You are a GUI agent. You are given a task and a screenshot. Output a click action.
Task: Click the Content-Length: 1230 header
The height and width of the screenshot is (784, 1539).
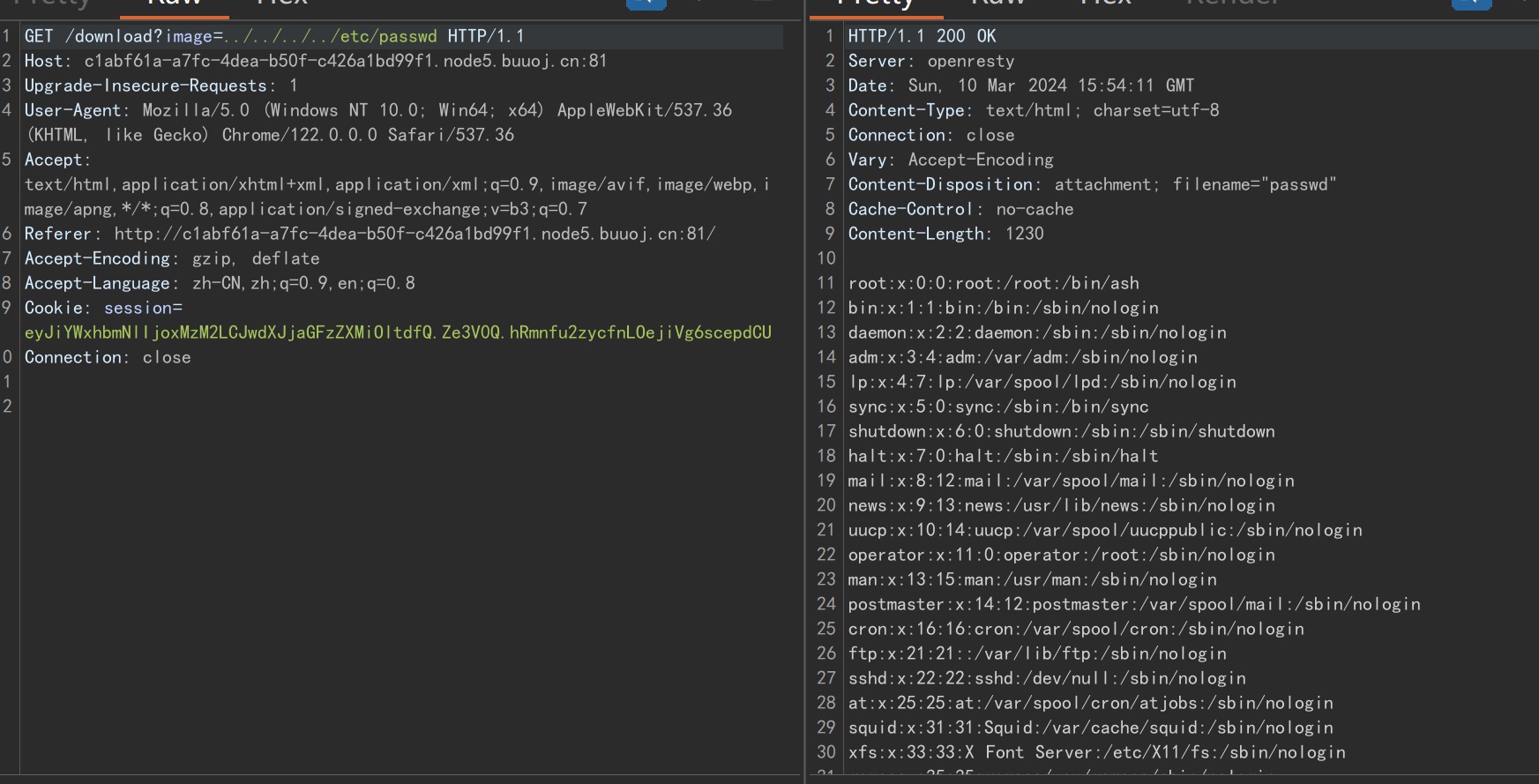tap(945, 234)
